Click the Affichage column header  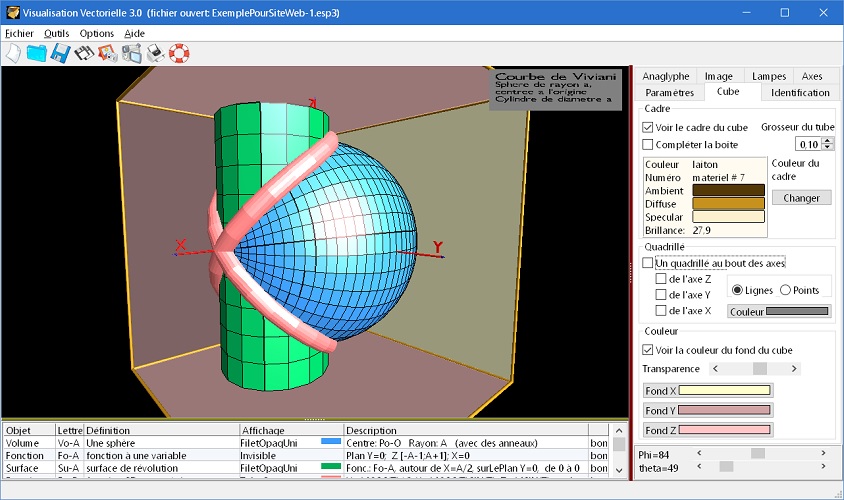(292, 430)
